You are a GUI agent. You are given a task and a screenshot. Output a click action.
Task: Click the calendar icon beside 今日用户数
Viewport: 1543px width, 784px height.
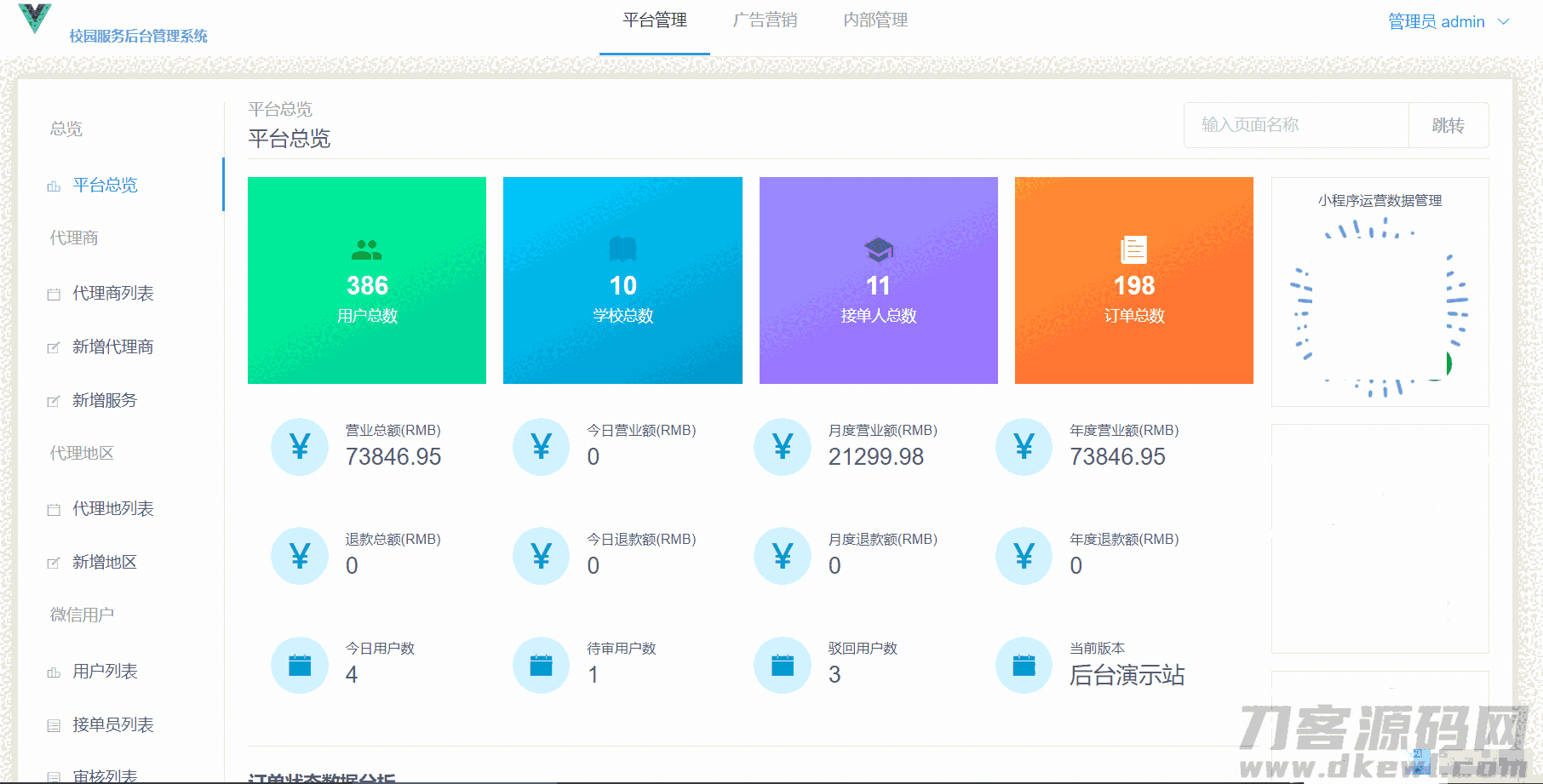[x=300, y=665]
